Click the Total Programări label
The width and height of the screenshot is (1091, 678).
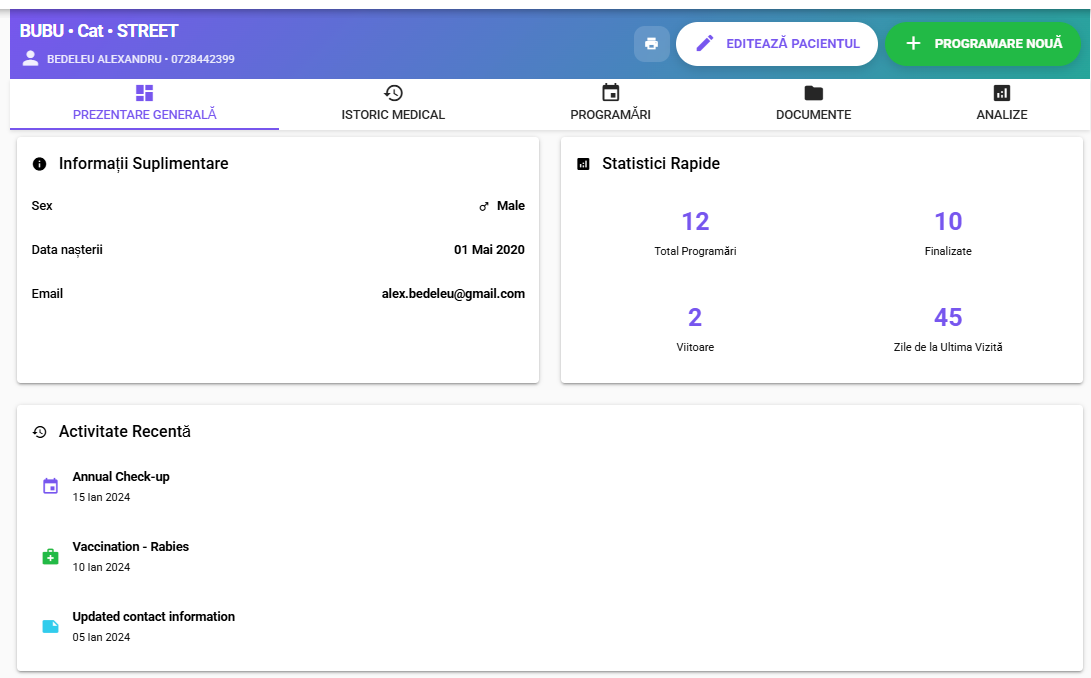click(695, 251)
